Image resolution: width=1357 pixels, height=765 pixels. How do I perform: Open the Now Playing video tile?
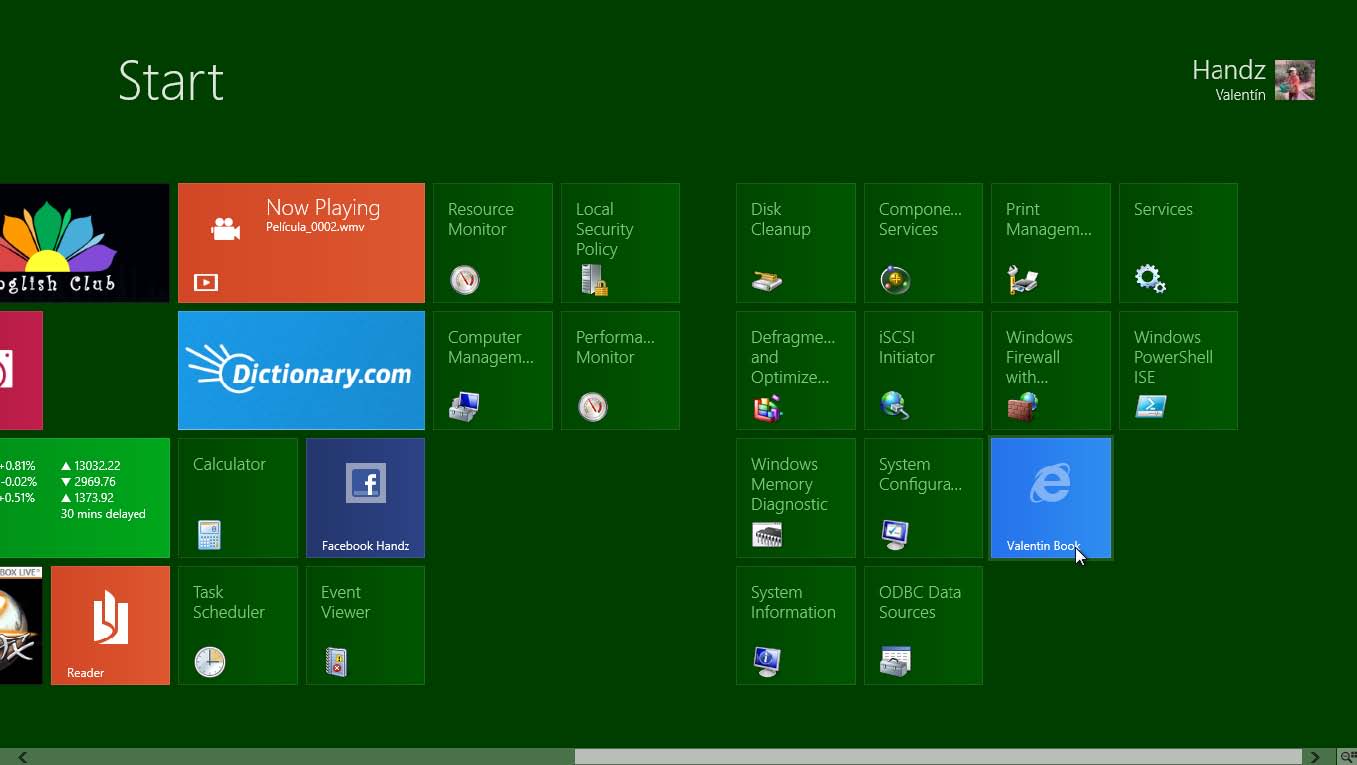(301, 243)
